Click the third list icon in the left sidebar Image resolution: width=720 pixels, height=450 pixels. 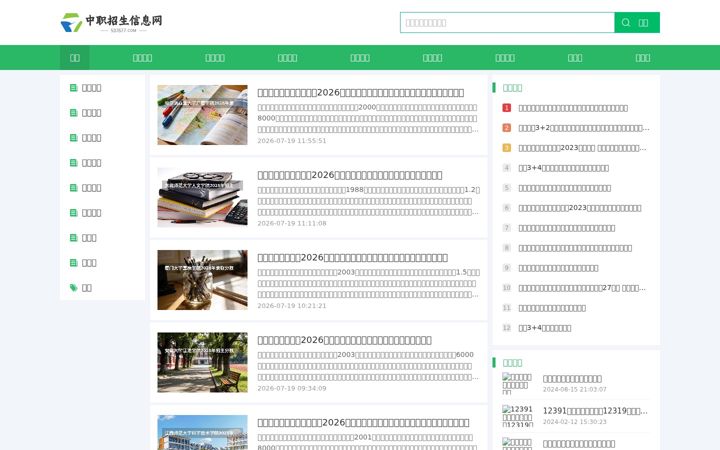(73, 137)
